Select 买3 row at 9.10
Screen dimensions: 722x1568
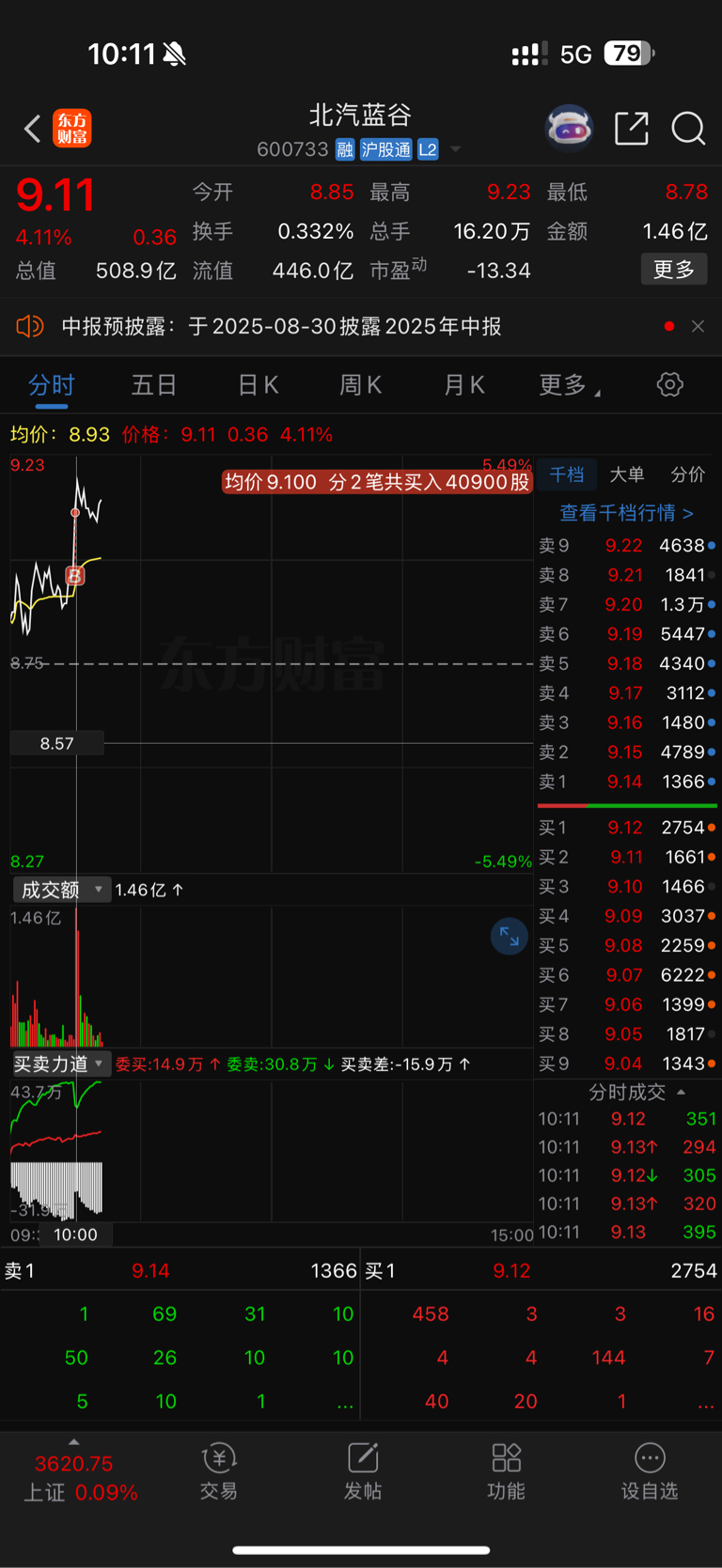(x=627, y=887)
